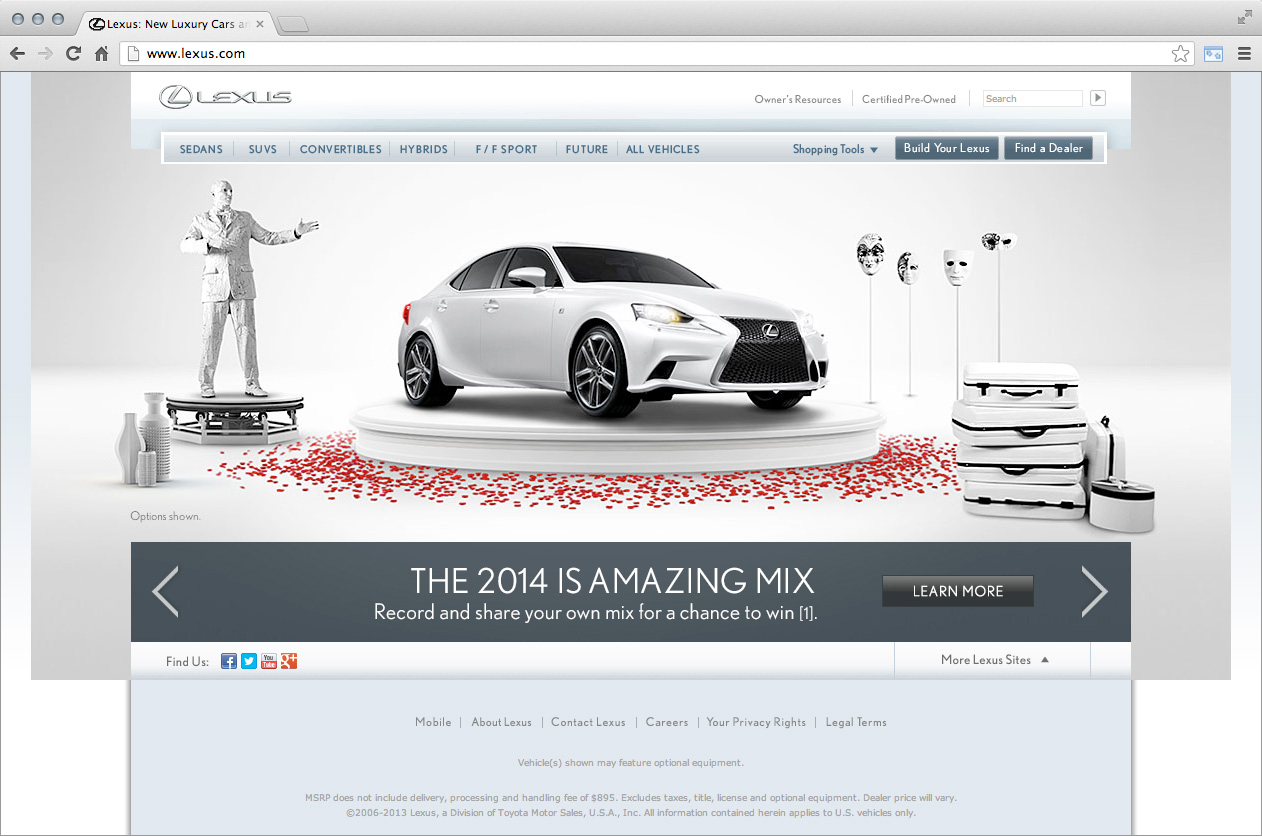Click the YouTube icon in footer
This screenshot has height=836, width=1262.
269,661
